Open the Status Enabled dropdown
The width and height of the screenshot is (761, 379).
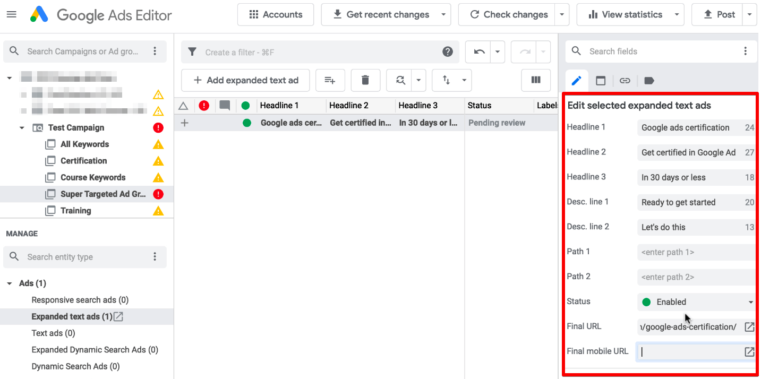point(696,302)
